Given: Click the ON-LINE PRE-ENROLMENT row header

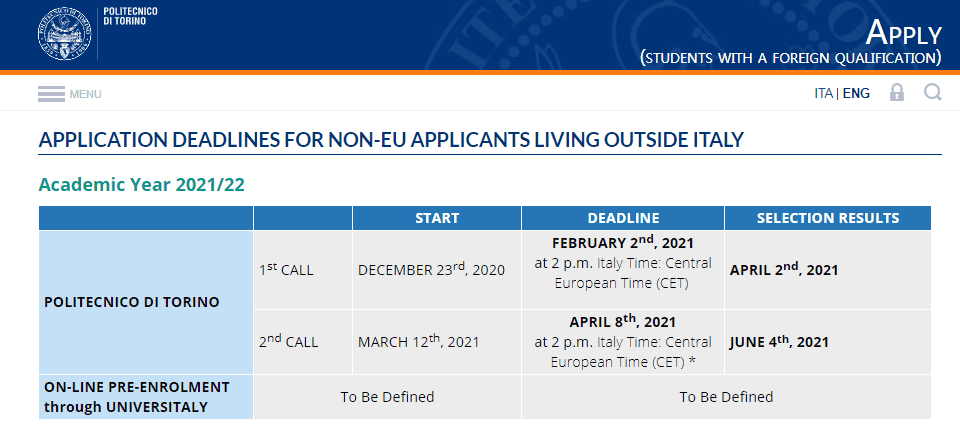Looking at the screenshot, I should click(x=146, y=397).
